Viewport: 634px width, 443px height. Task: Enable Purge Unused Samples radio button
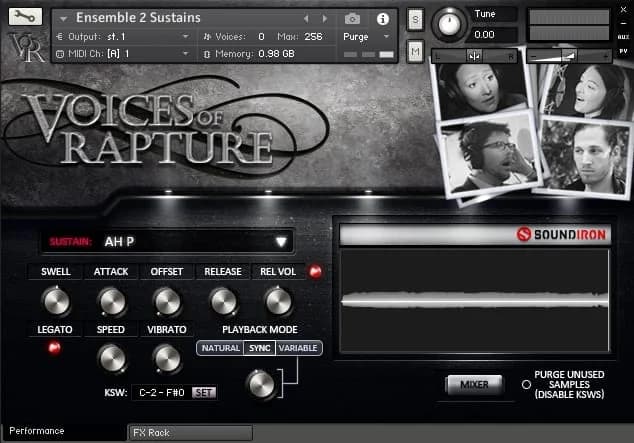pos(526,384)
